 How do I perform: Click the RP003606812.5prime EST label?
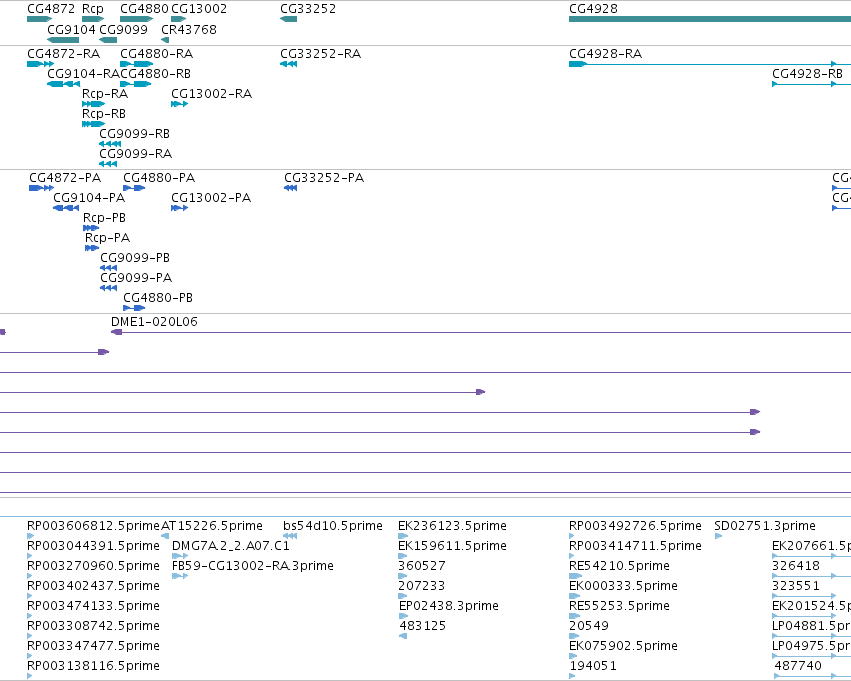pyautogui.click(x=93, y=526)
